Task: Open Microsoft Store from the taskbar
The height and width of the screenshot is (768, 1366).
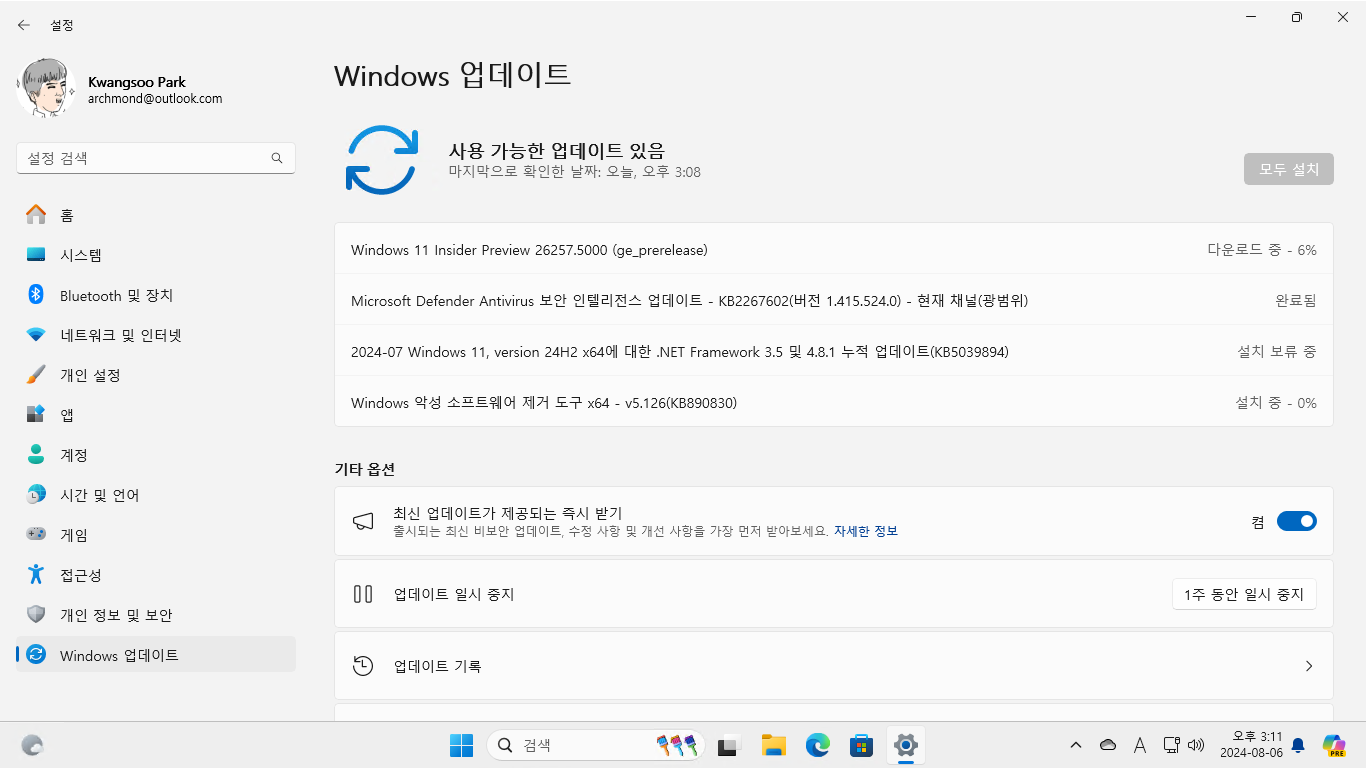Action: (861, 745)
